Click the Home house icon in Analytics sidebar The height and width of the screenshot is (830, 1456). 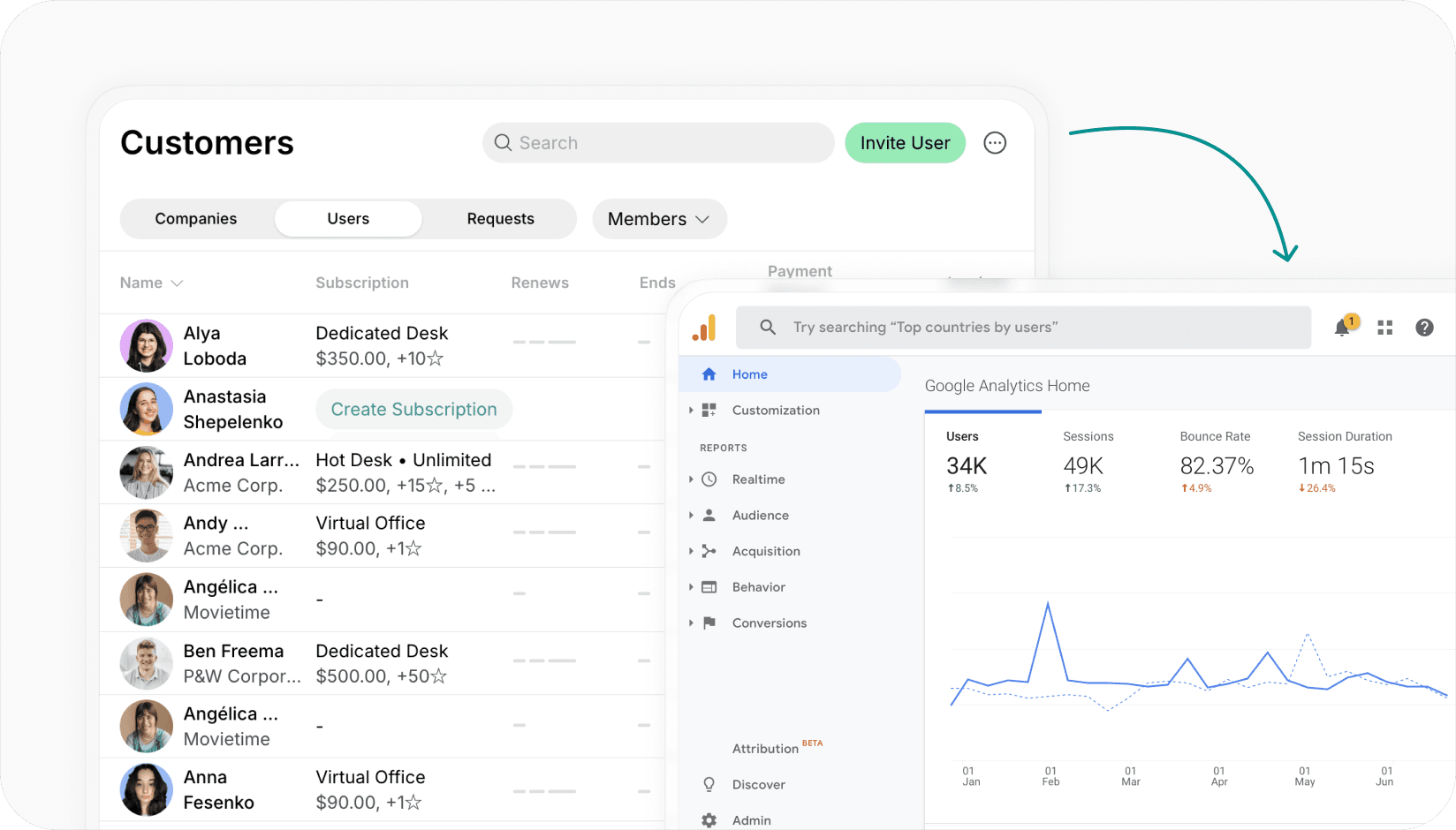pos(709,374)
